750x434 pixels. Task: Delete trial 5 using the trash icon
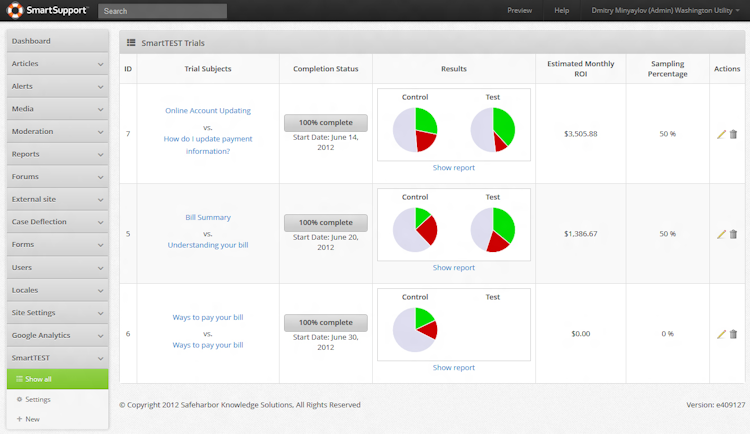pos(733,234)
